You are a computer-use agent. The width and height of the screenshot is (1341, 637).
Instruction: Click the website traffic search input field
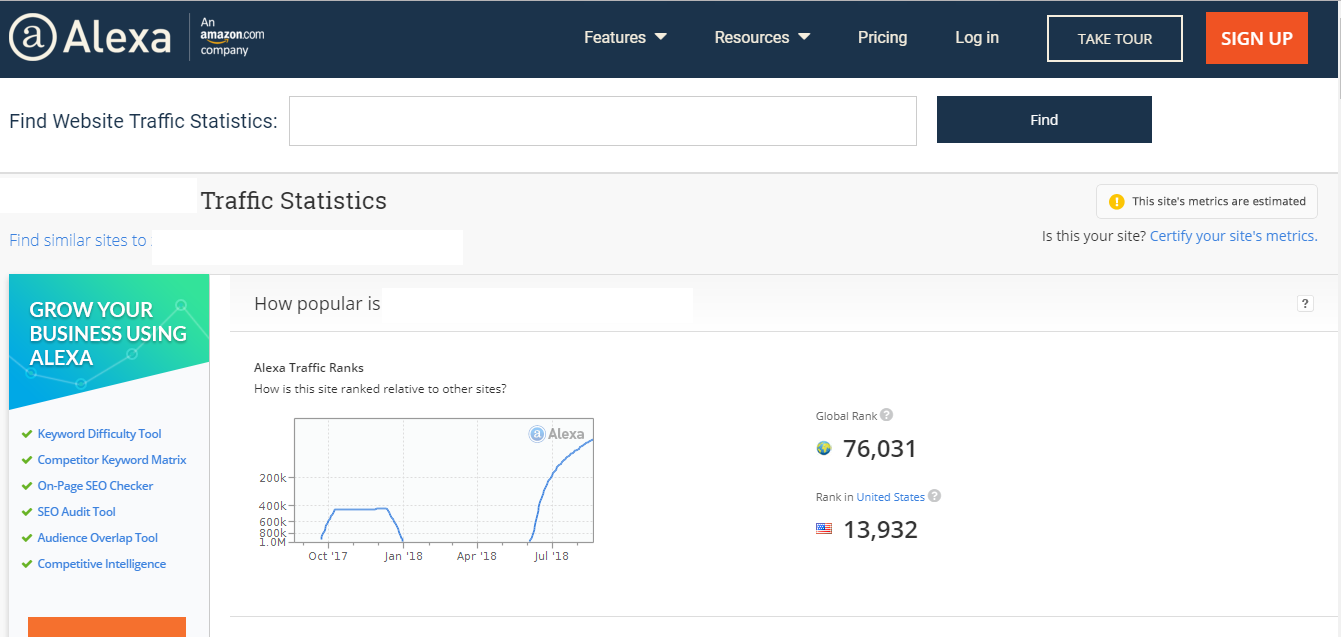602,120
